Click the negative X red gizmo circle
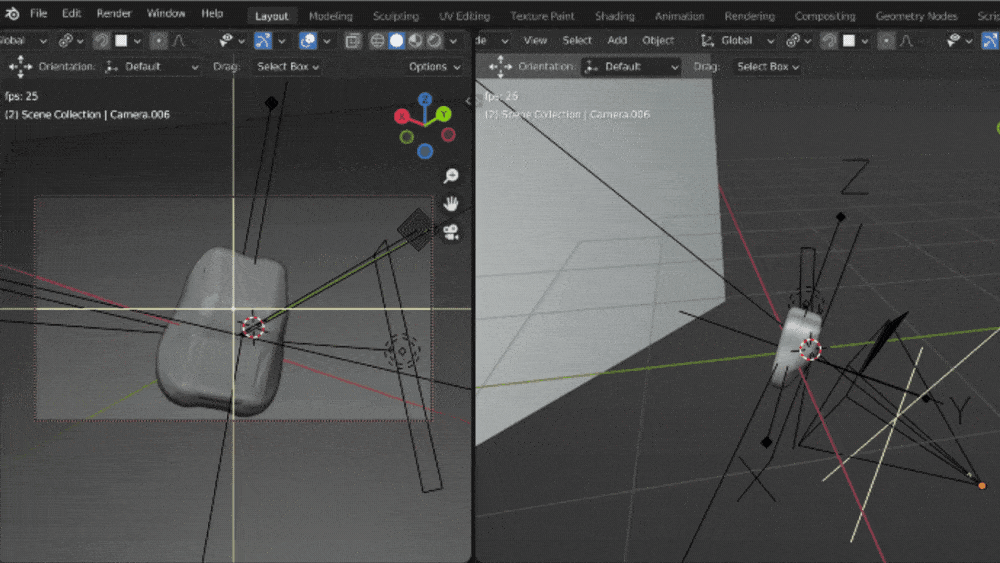1000x563 pixels. (x=448, y=135)
